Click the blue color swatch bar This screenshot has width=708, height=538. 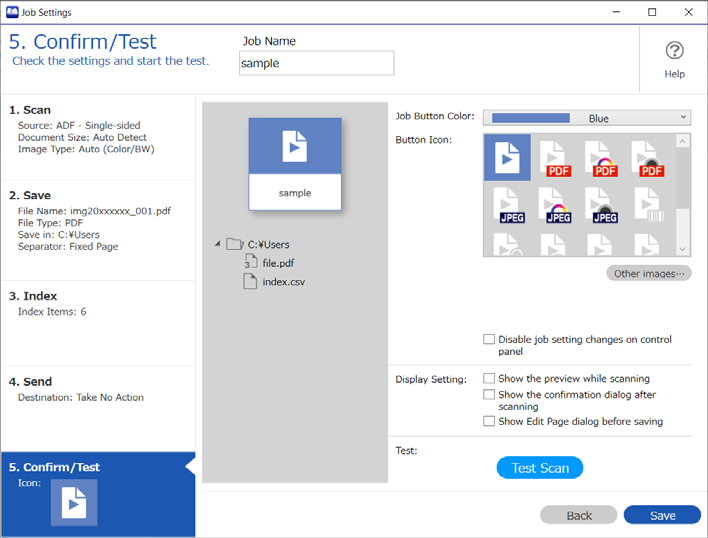pos(531,118)
